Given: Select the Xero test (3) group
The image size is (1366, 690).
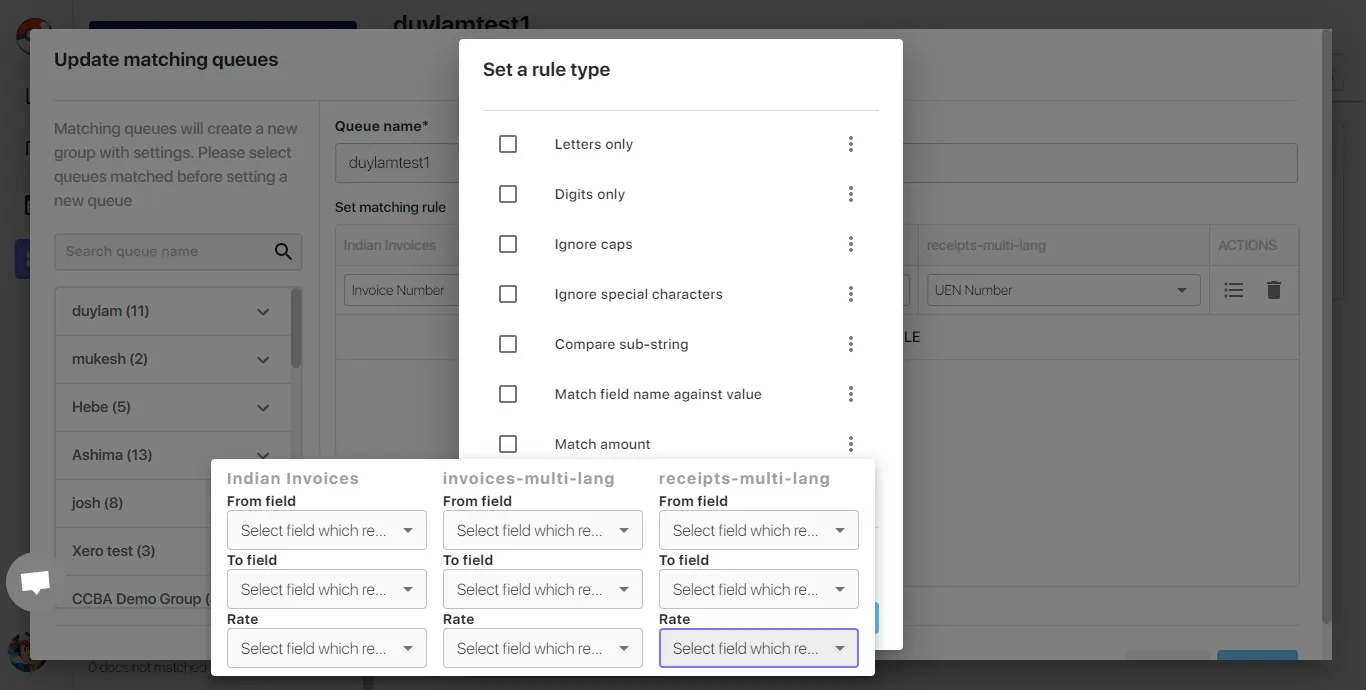Looking at the screenshot, I should pos(134,551).
